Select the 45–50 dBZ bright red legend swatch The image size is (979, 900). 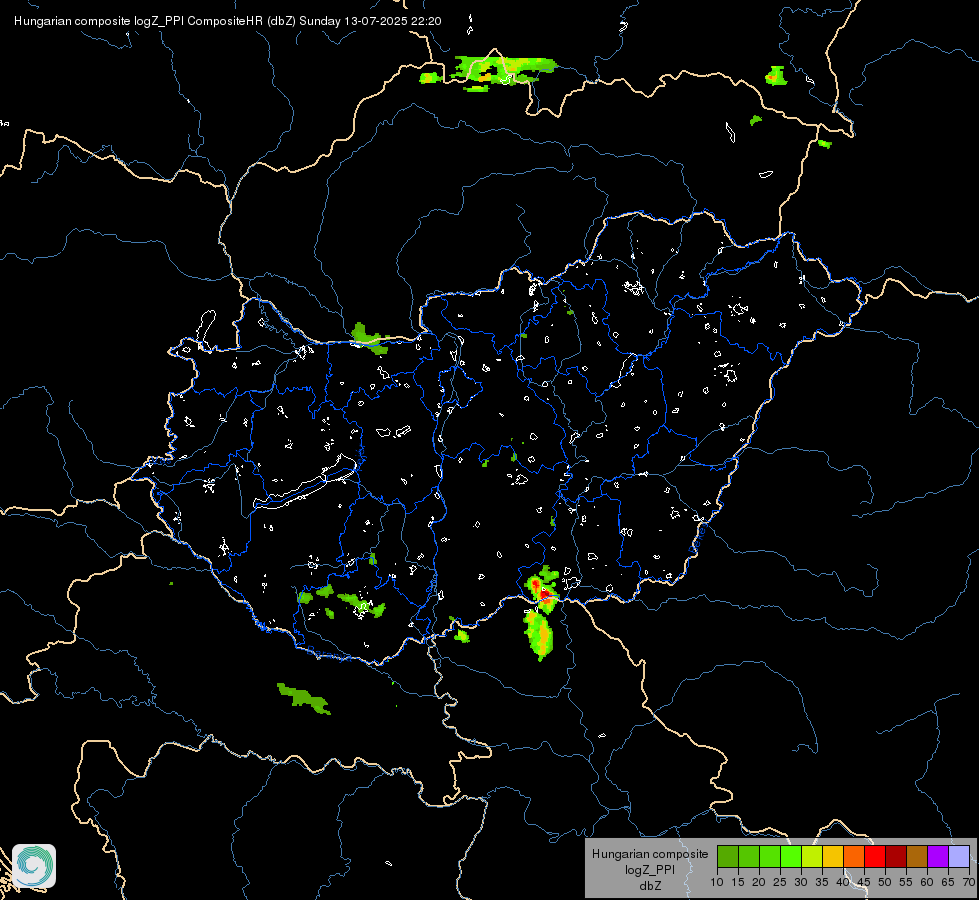pos(875,856)
